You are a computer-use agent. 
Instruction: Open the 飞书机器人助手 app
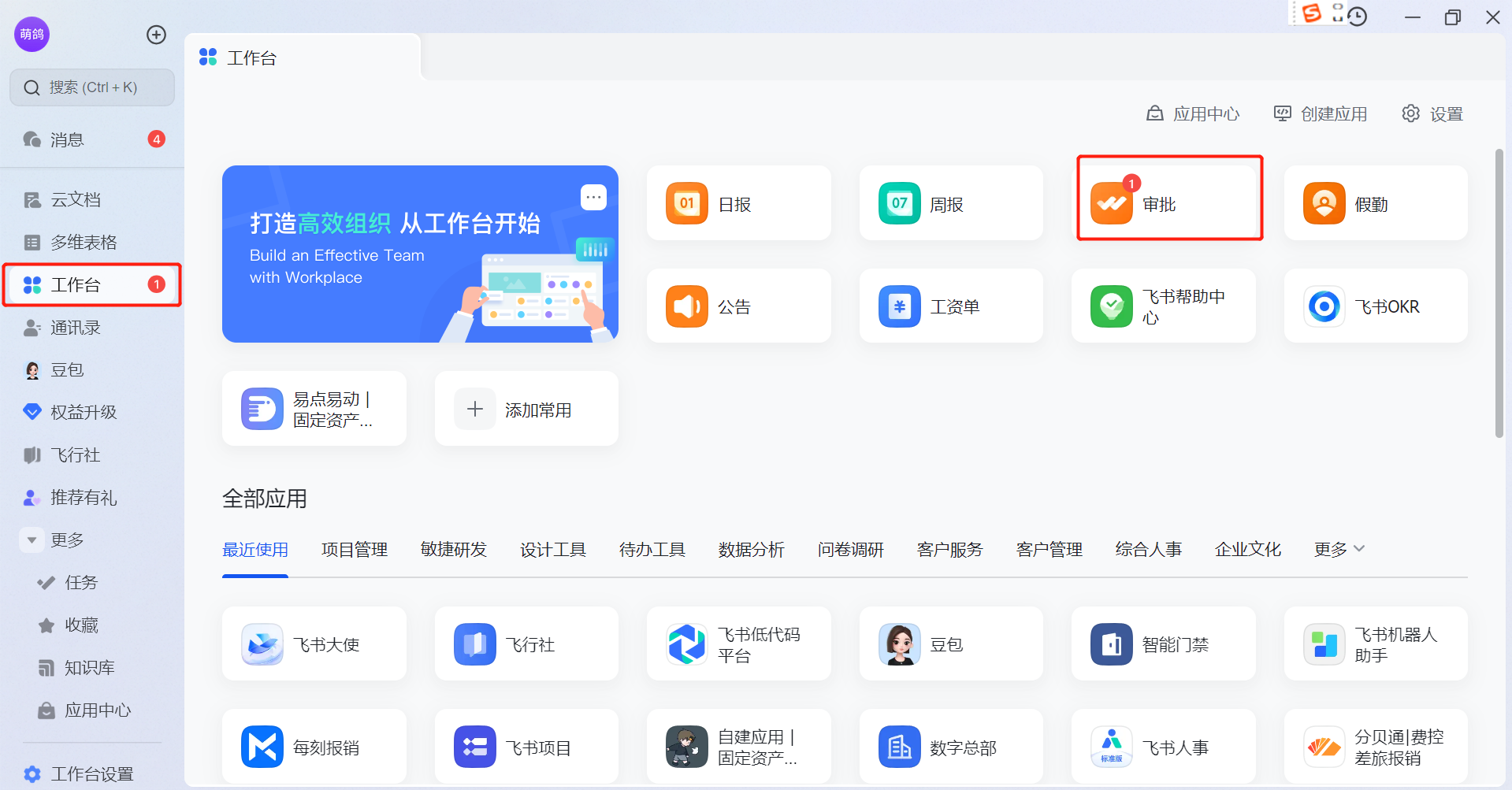click(1376, 643)
